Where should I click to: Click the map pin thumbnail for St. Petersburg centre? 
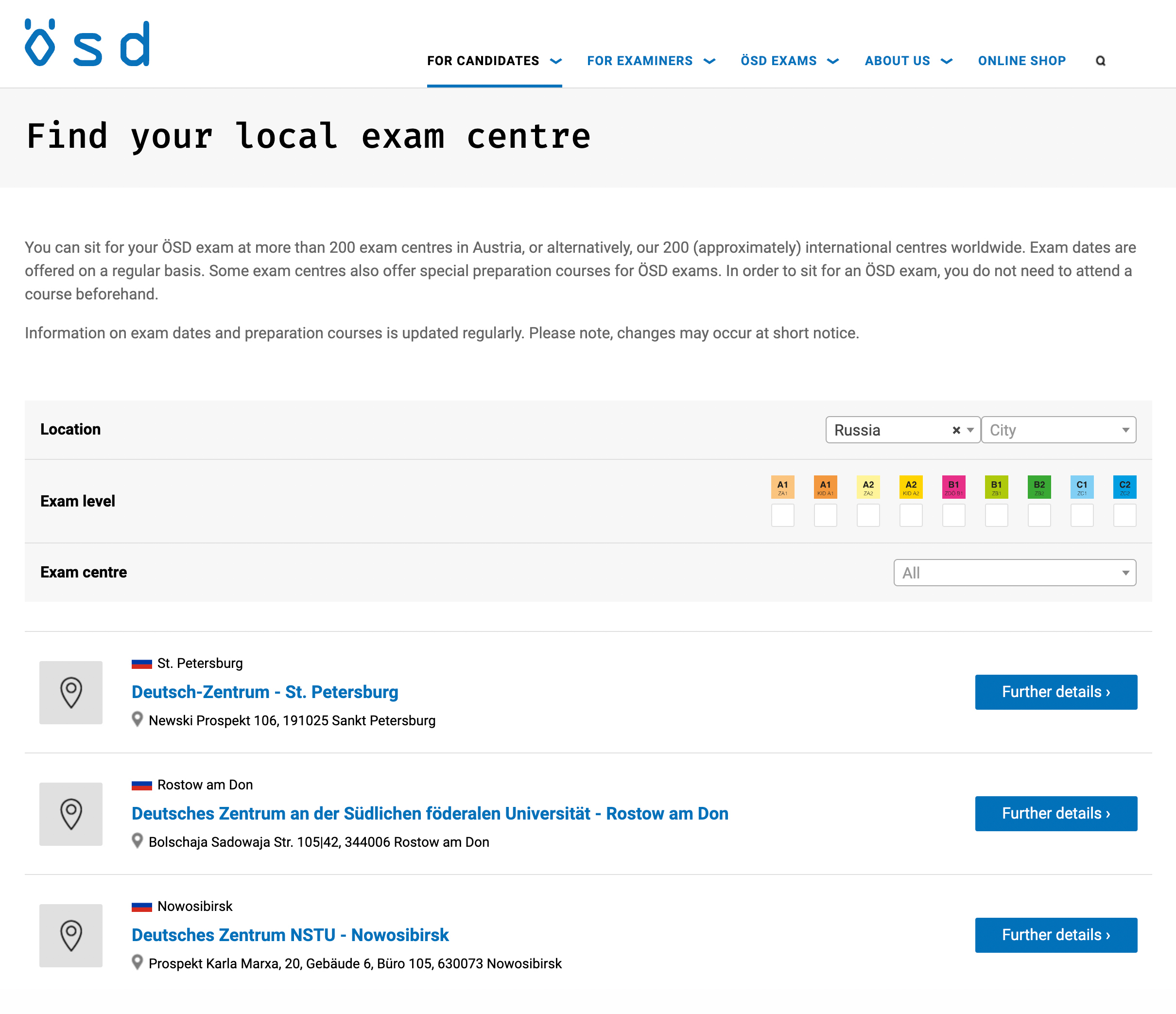pyautogui.click(x=71, y=692)
